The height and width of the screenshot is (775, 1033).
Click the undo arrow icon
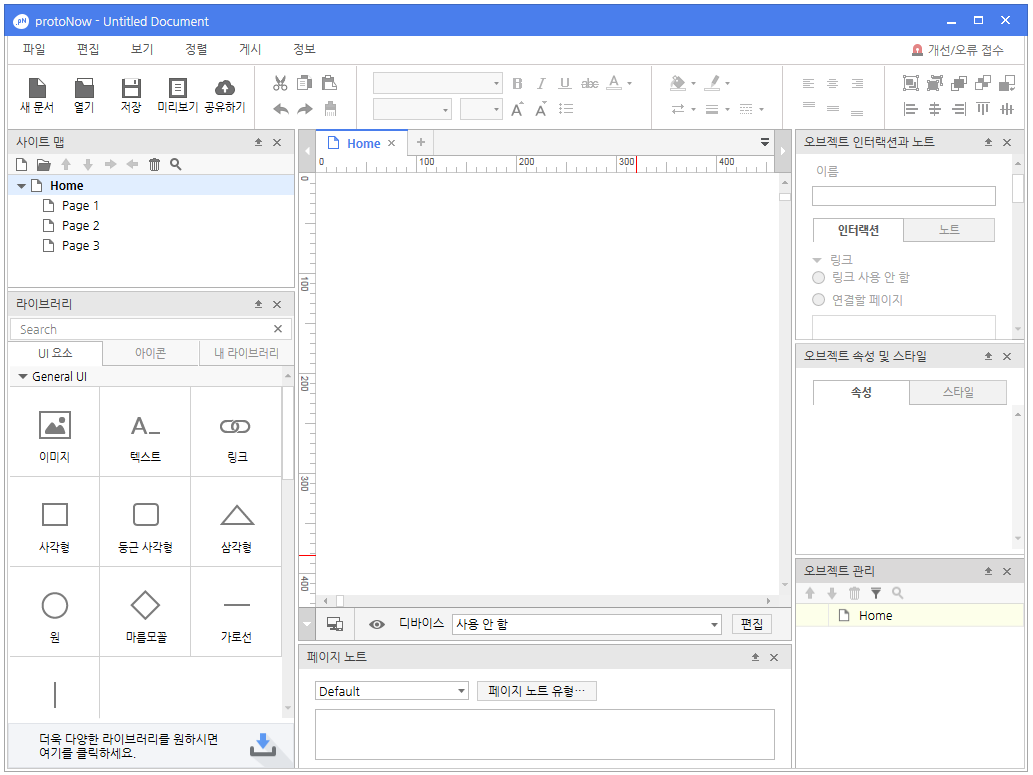281,109
